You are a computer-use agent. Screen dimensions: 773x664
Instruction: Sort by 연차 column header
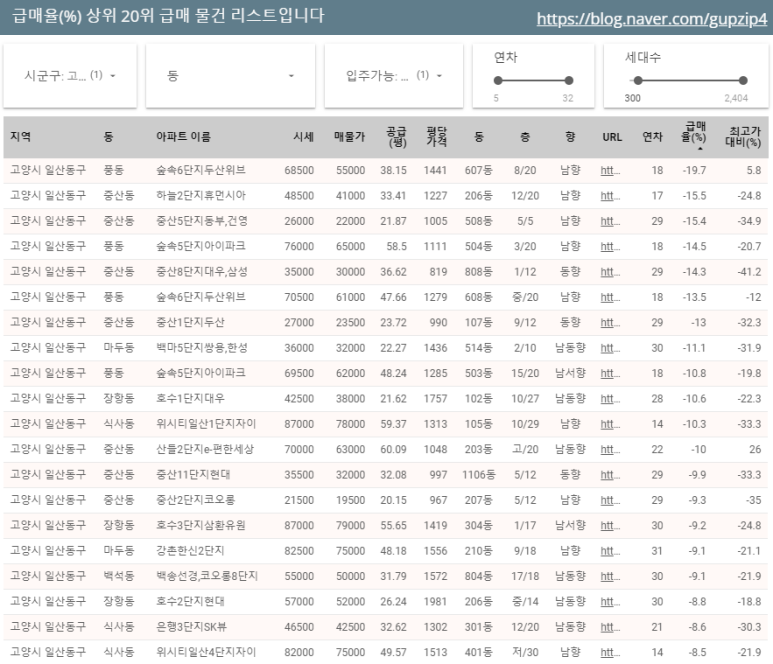coord(652,137)
